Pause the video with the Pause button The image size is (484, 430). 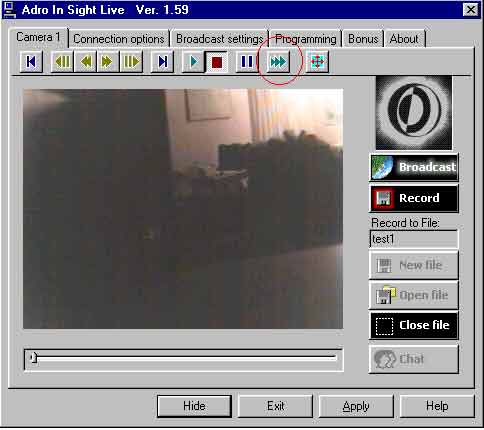tap(247, 62)
